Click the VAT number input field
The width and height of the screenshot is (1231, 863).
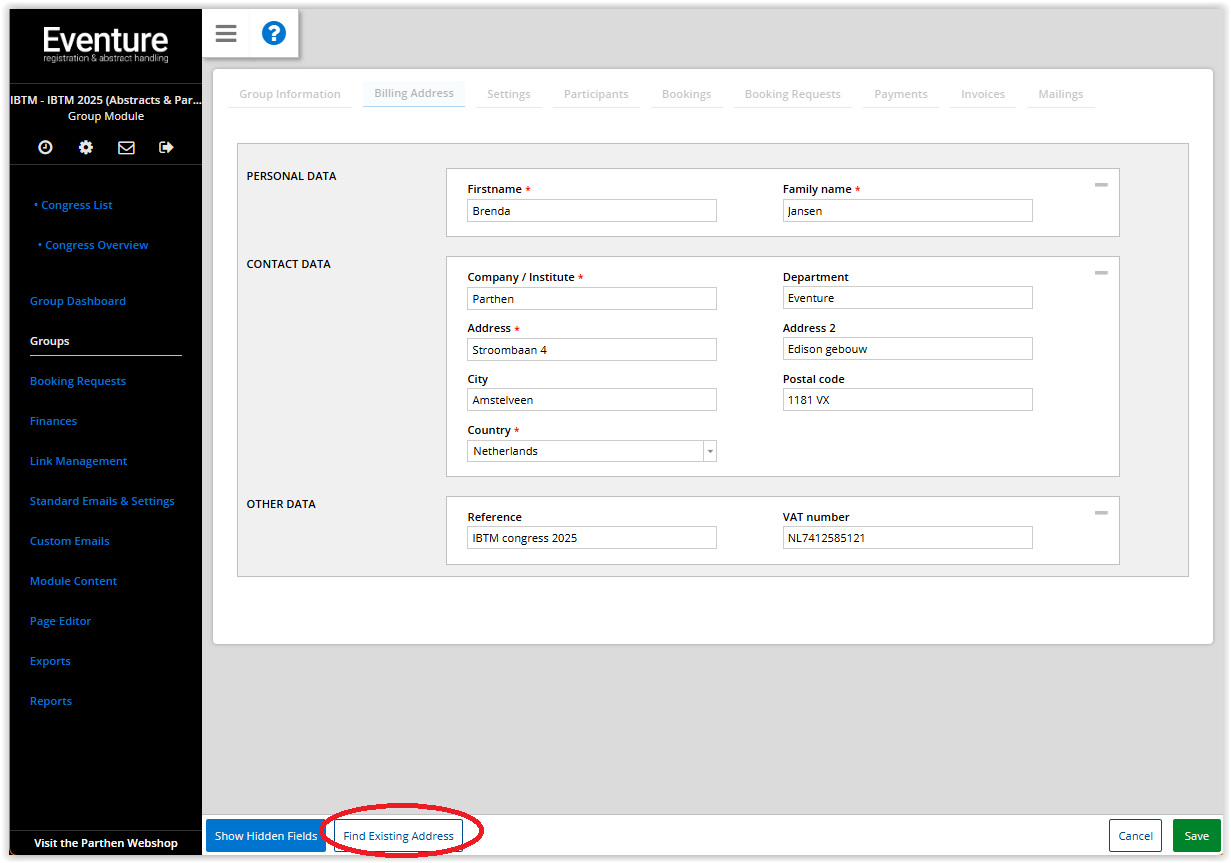907,538
